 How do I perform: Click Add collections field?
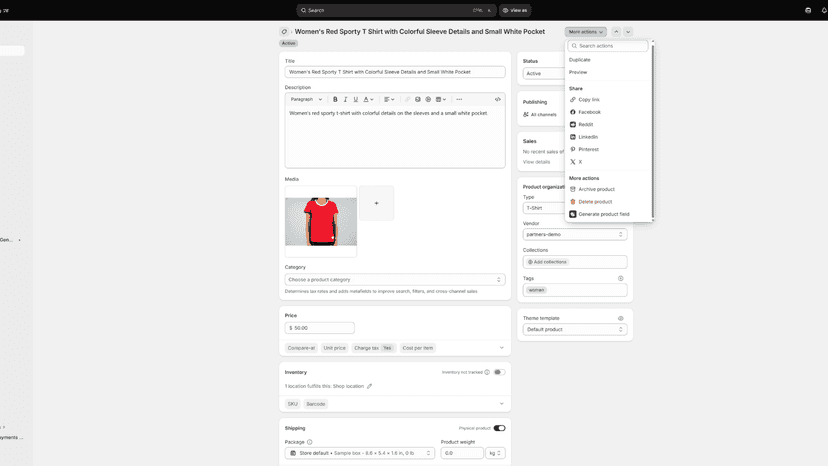[575, 262]
